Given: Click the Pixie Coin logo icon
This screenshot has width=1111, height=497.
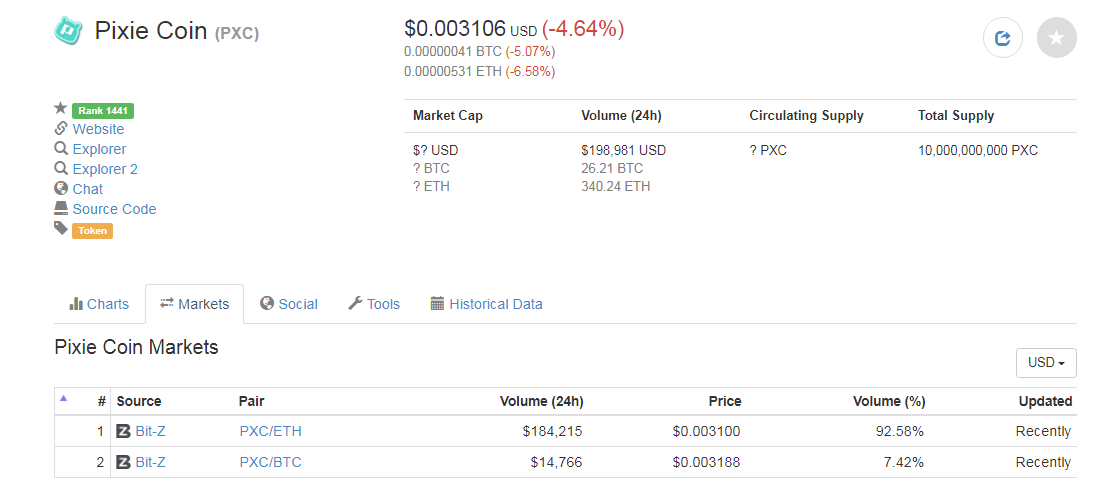Looking at the screenshot, I should click(69, 32).
